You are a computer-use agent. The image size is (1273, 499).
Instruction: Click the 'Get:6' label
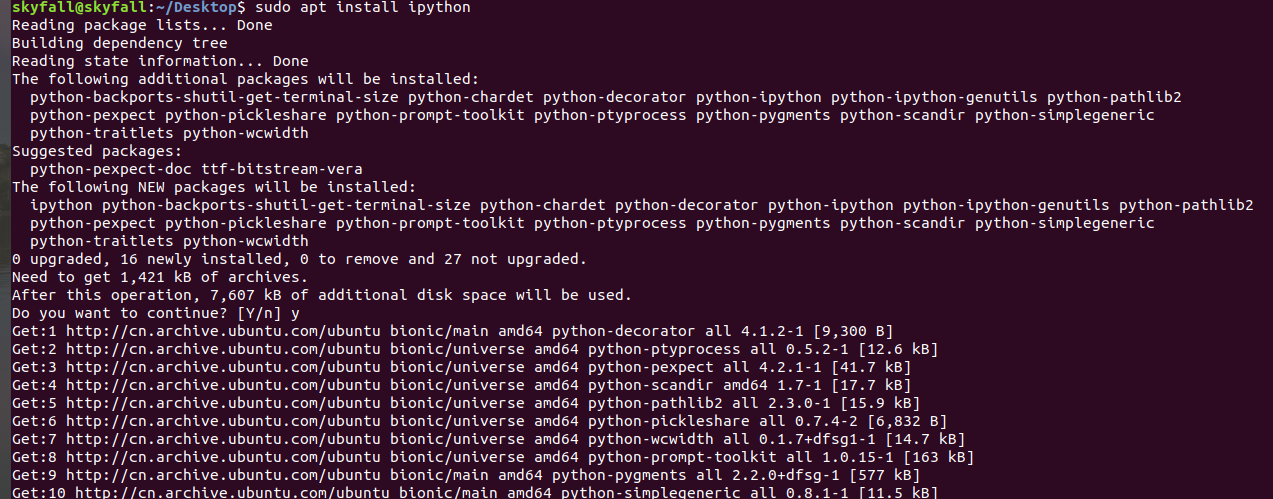pos(34,421)
